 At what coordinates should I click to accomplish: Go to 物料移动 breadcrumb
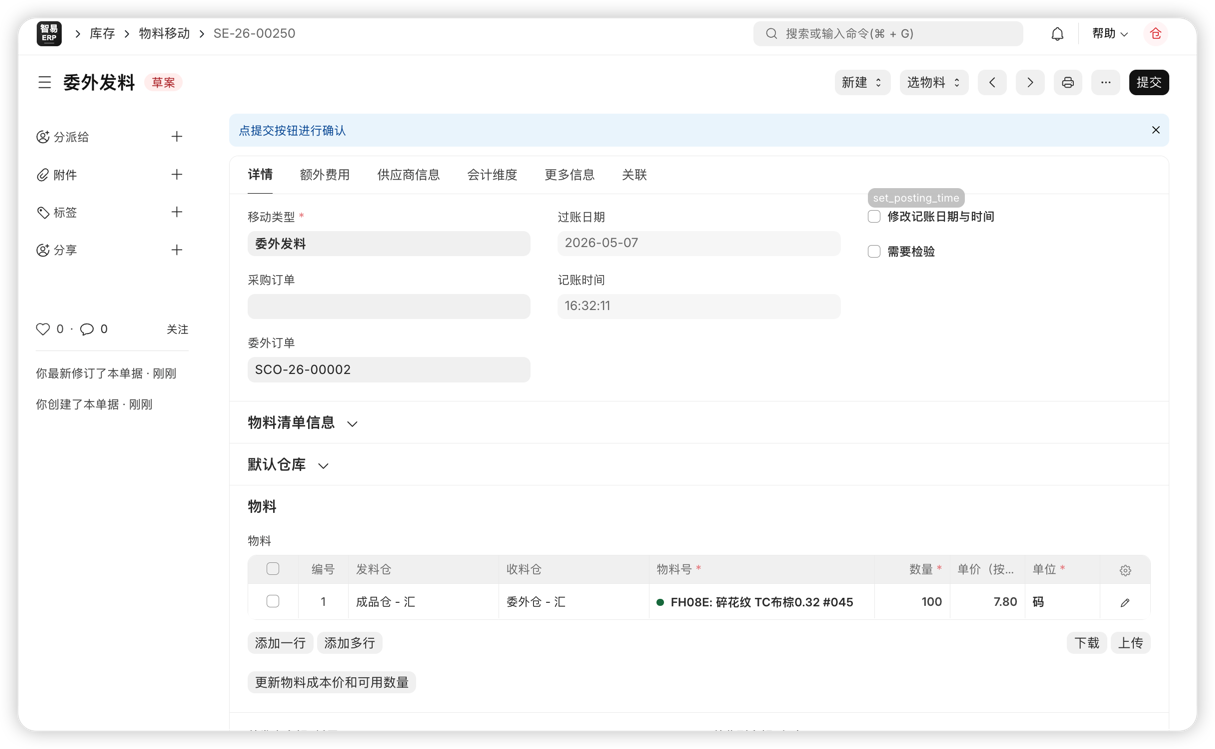point(164,34)
